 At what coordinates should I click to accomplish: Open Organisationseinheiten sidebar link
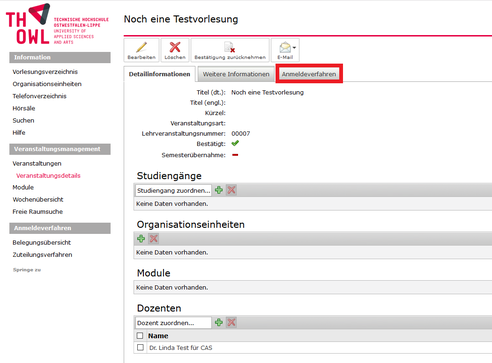point(47,84)
